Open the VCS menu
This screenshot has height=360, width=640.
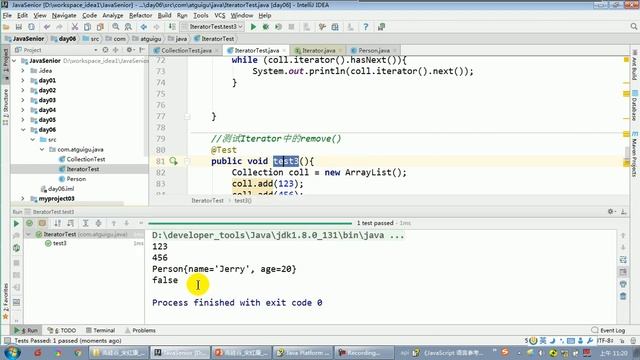pyautogui.click(x=220, y=15)
